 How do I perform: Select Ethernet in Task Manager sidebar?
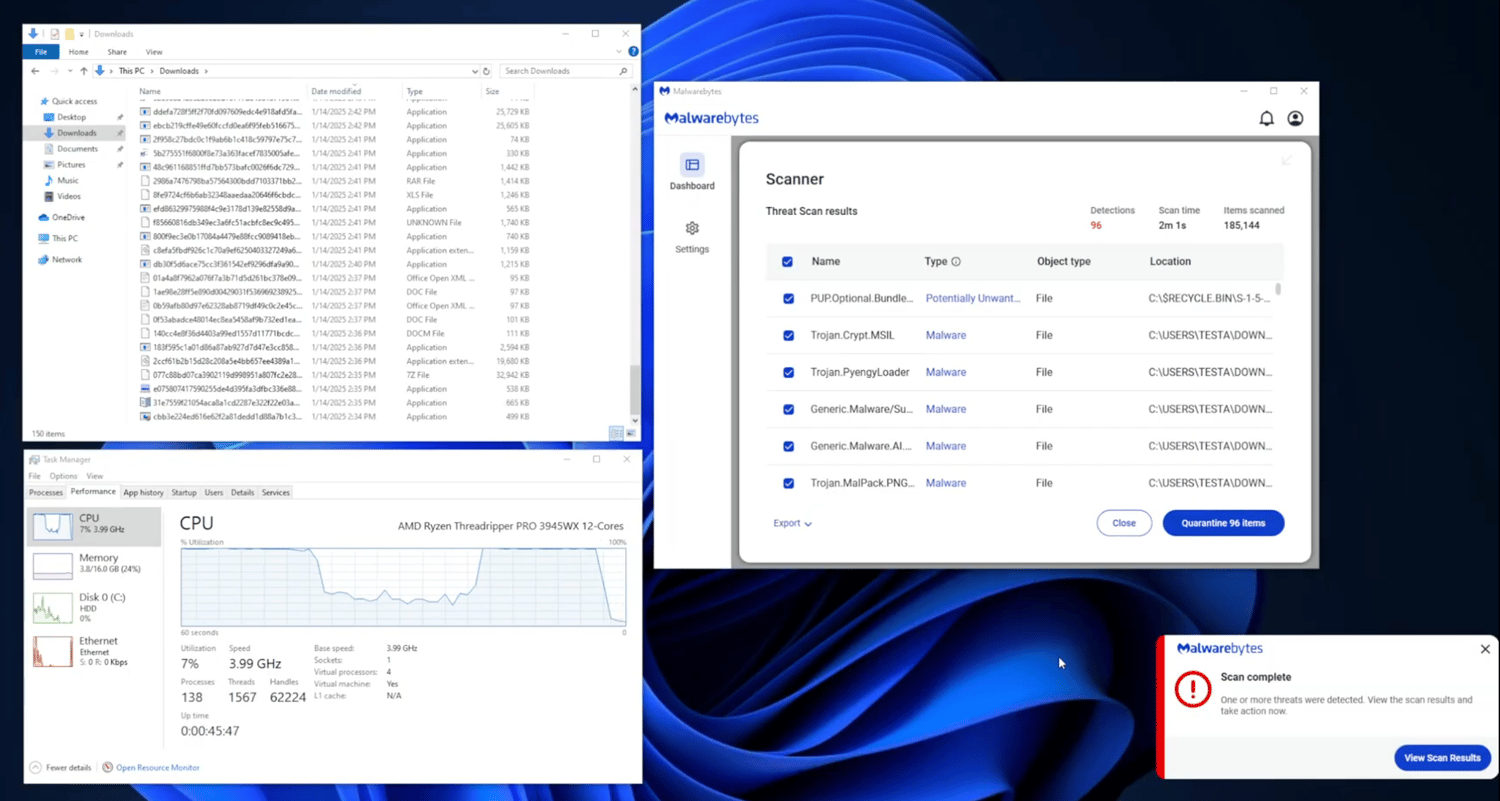[x=94, y=650]
